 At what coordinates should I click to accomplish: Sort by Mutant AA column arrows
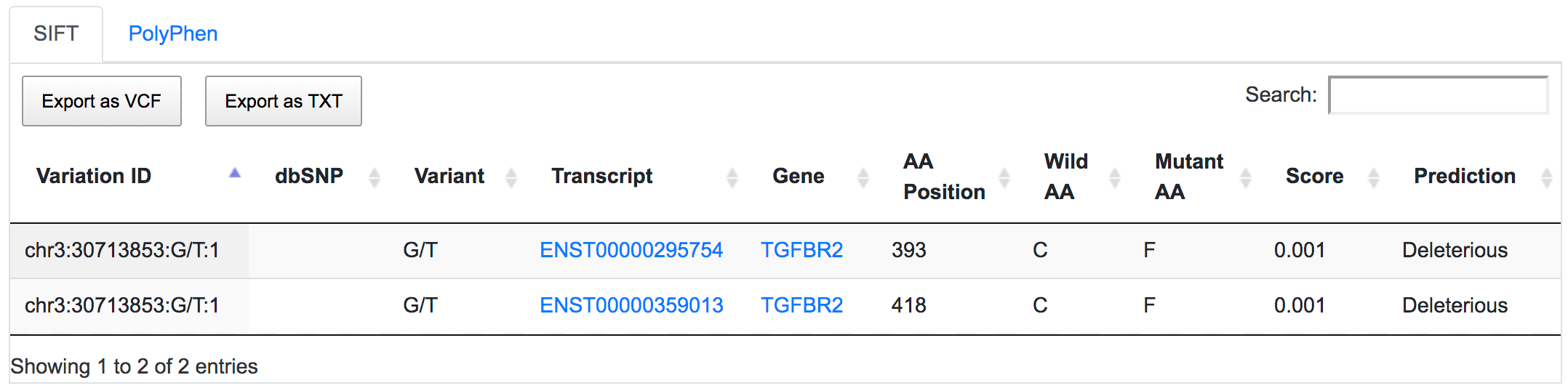[x=1245, y=177]
